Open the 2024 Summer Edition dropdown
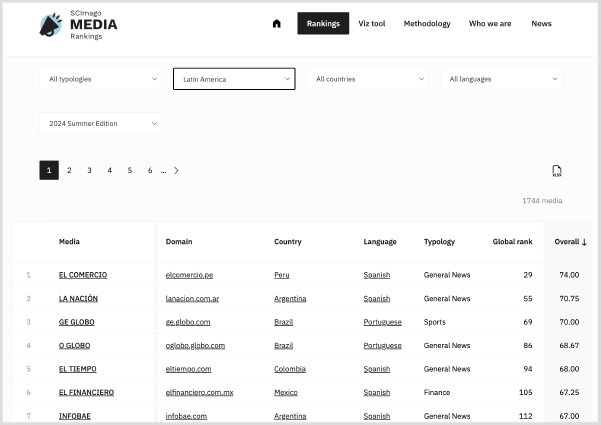This screenshot has width=601, height=425. pyautogui.click(x=100, y=123)
